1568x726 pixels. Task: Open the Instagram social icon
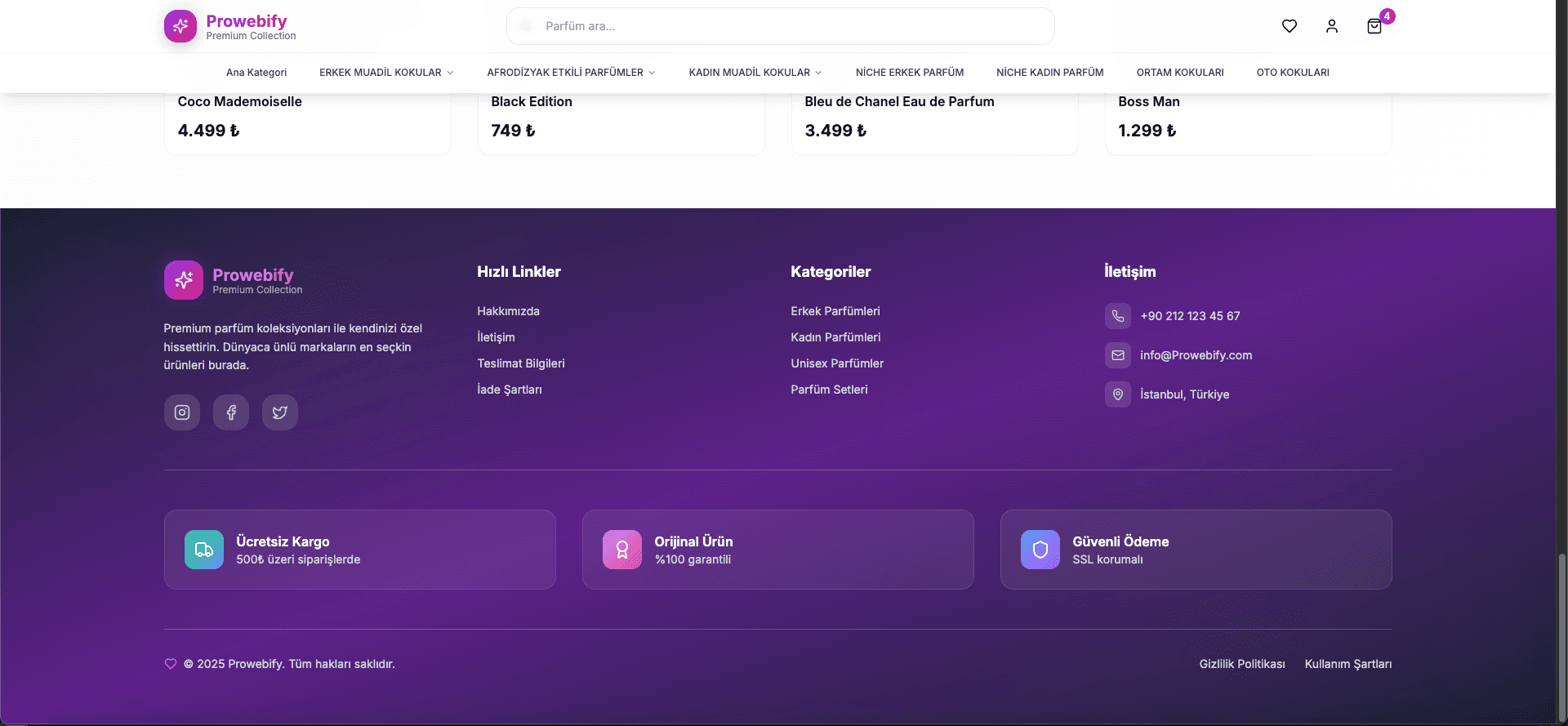click(182, 412)
